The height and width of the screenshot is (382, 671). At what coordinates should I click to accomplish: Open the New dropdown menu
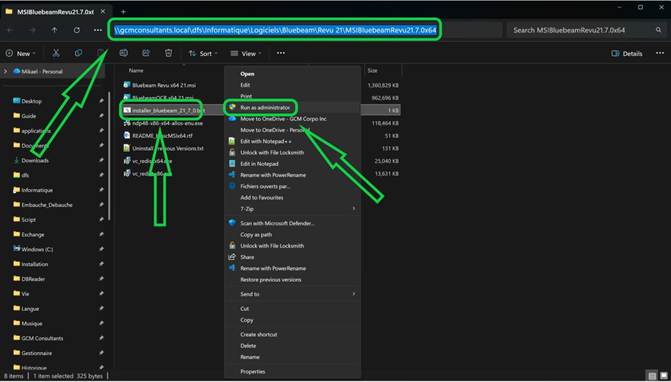coord(21,53)
